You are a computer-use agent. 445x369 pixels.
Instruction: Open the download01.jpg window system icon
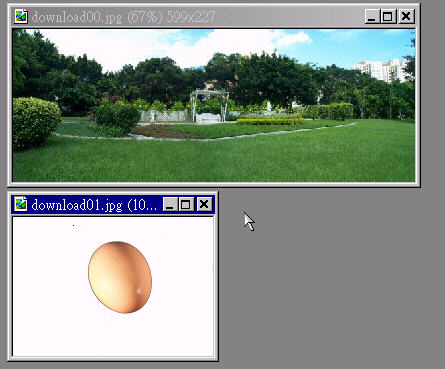[21, 204]
